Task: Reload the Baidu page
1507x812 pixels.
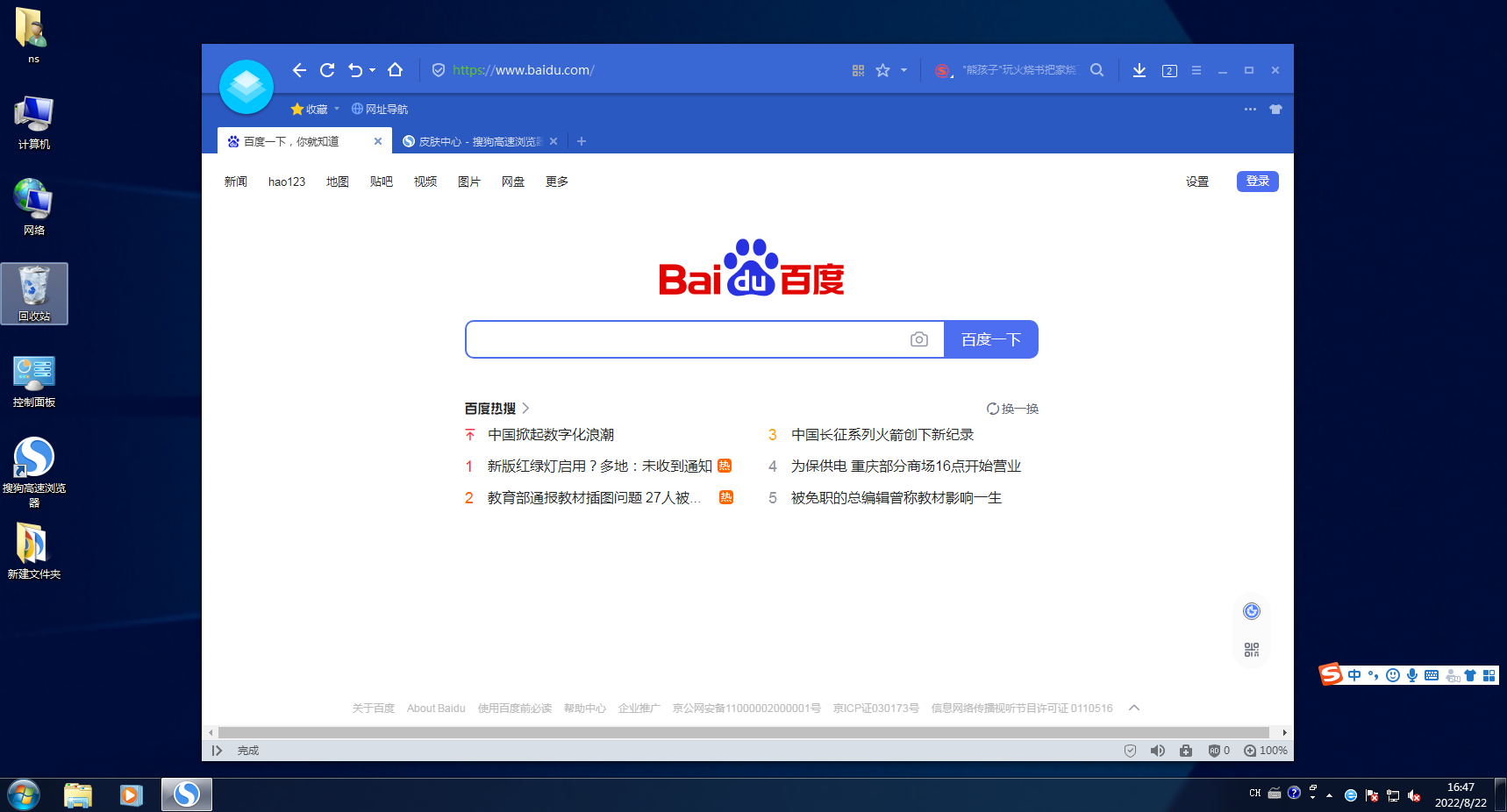Action: coord(327,70)
